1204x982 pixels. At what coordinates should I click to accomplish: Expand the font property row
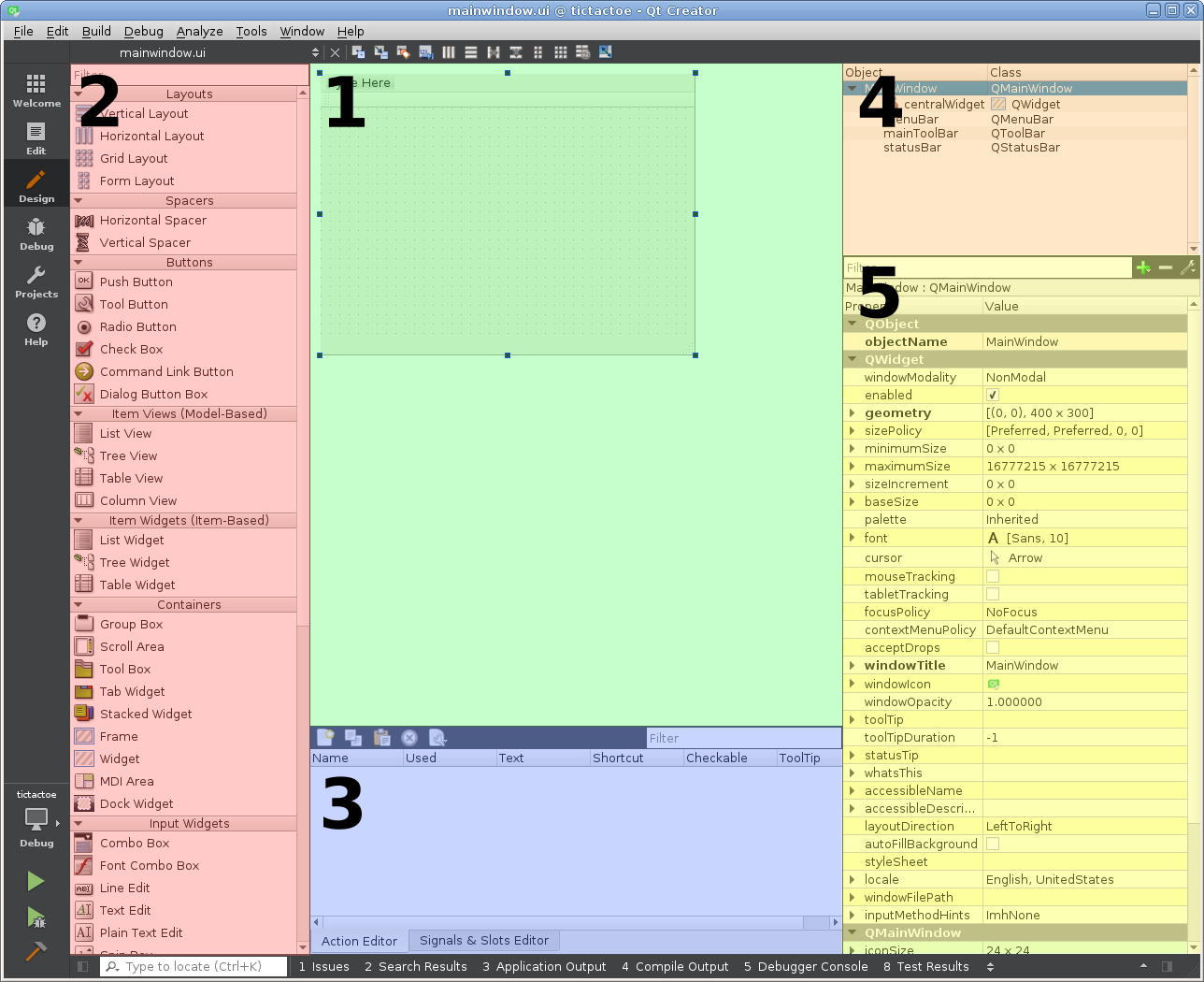[x=852, y=539]
